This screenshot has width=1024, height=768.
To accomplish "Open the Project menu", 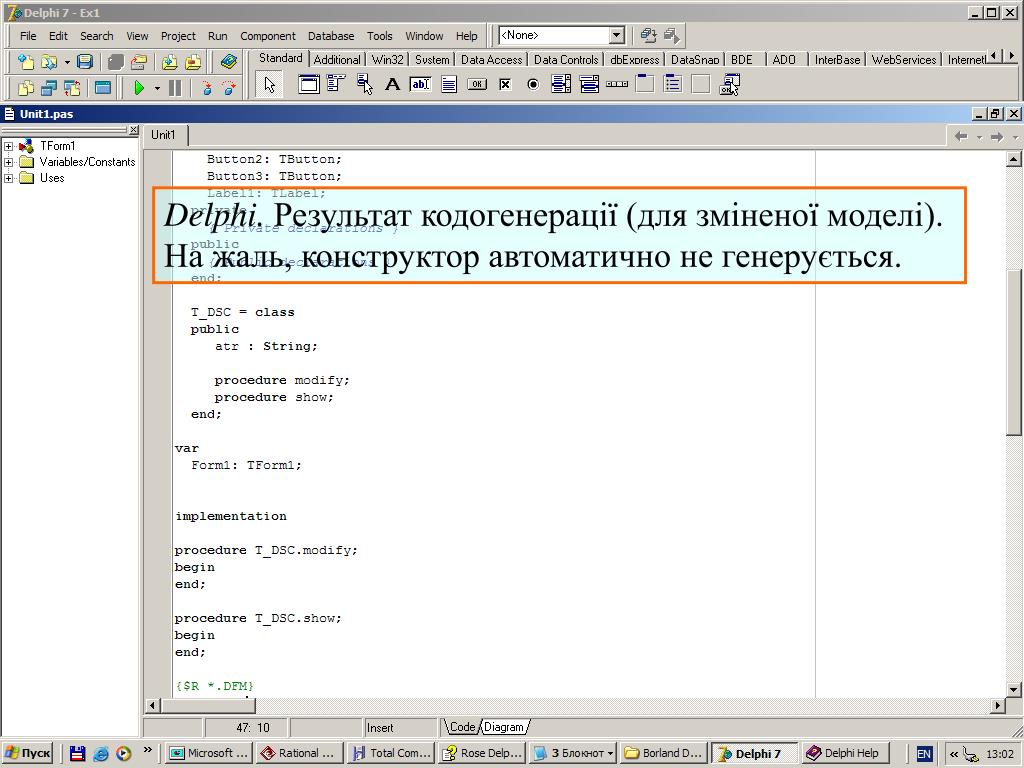I will [178, 36].
